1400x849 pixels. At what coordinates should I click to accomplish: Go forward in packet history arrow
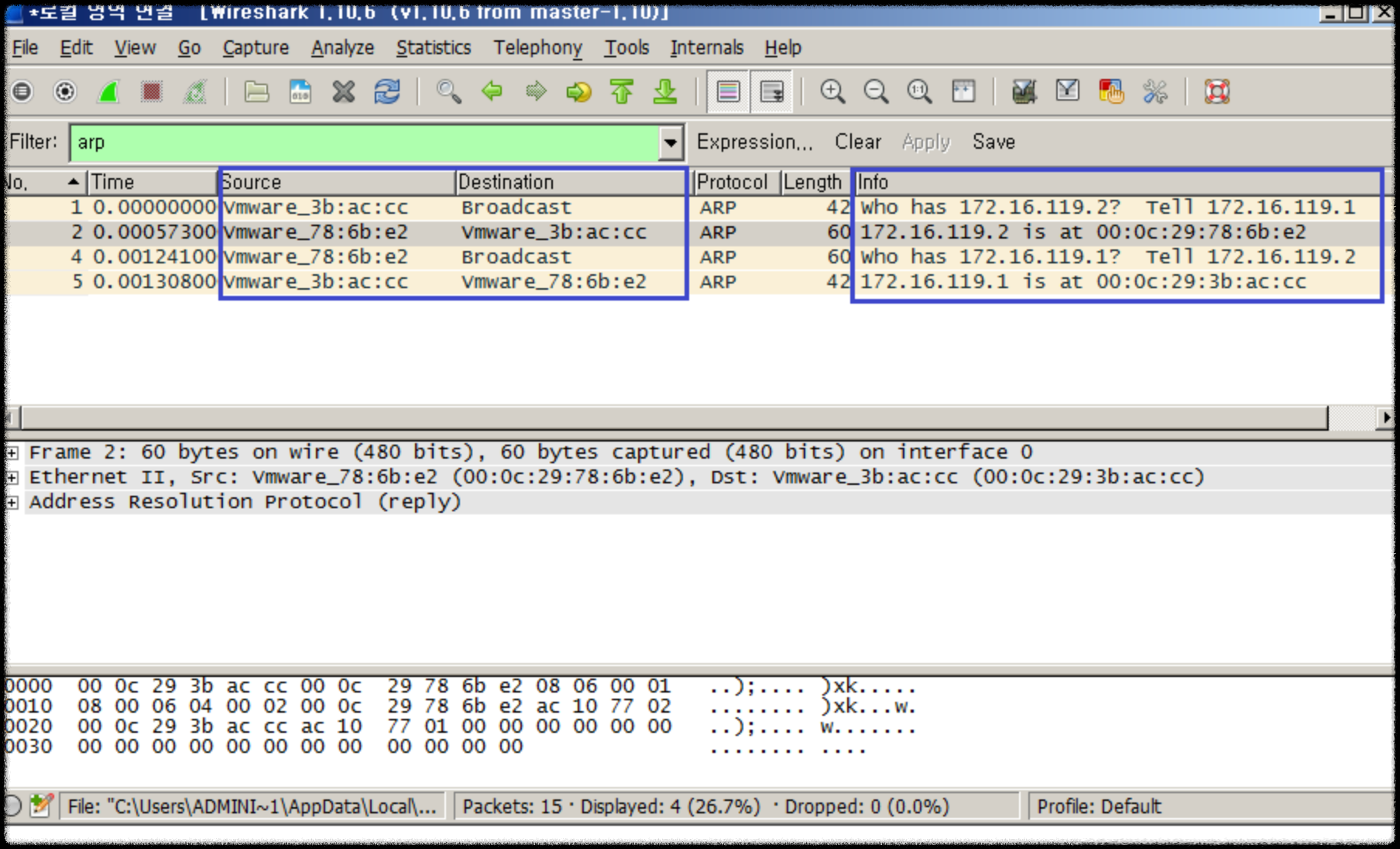click(535, 92)
